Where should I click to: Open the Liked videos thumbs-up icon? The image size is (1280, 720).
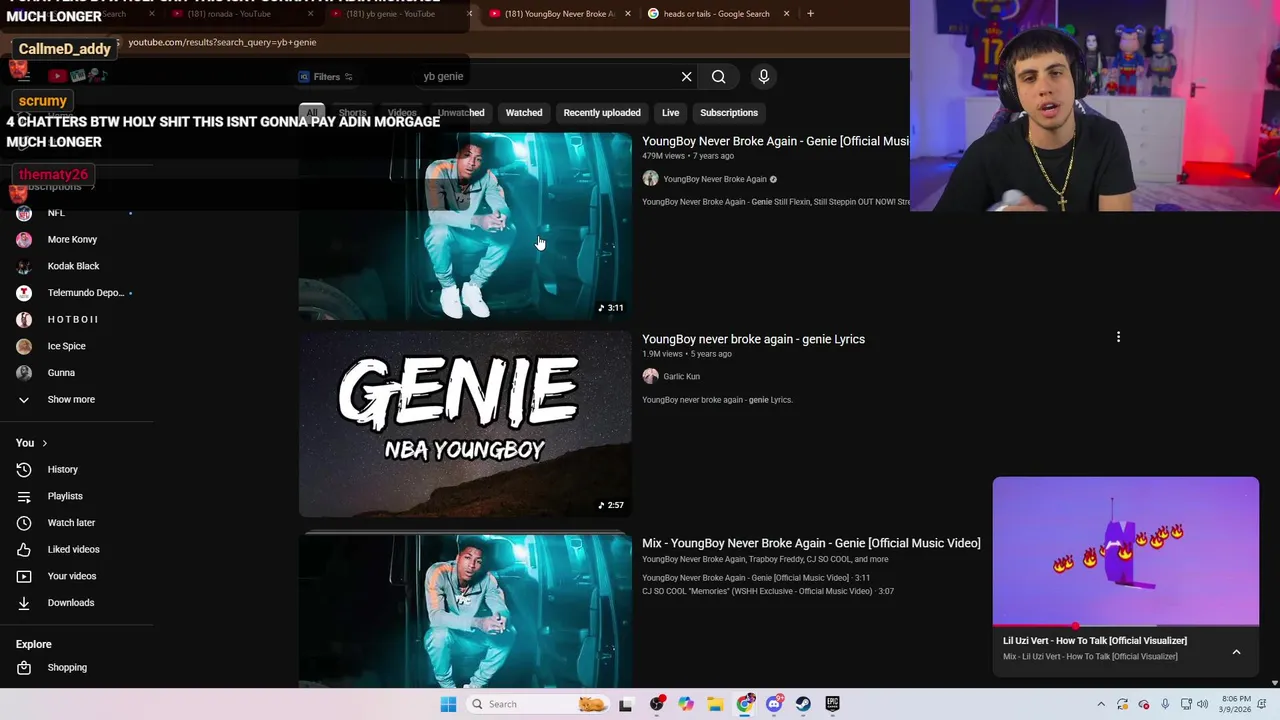24,549
